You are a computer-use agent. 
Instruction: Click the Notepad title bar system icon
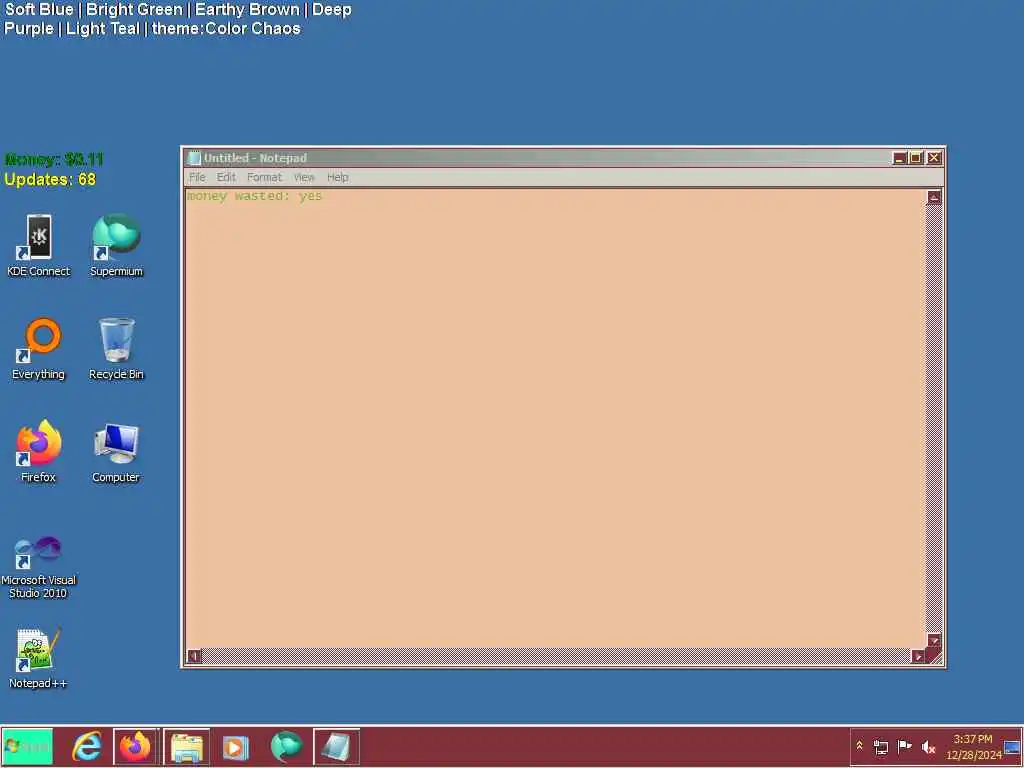[194, 158]
